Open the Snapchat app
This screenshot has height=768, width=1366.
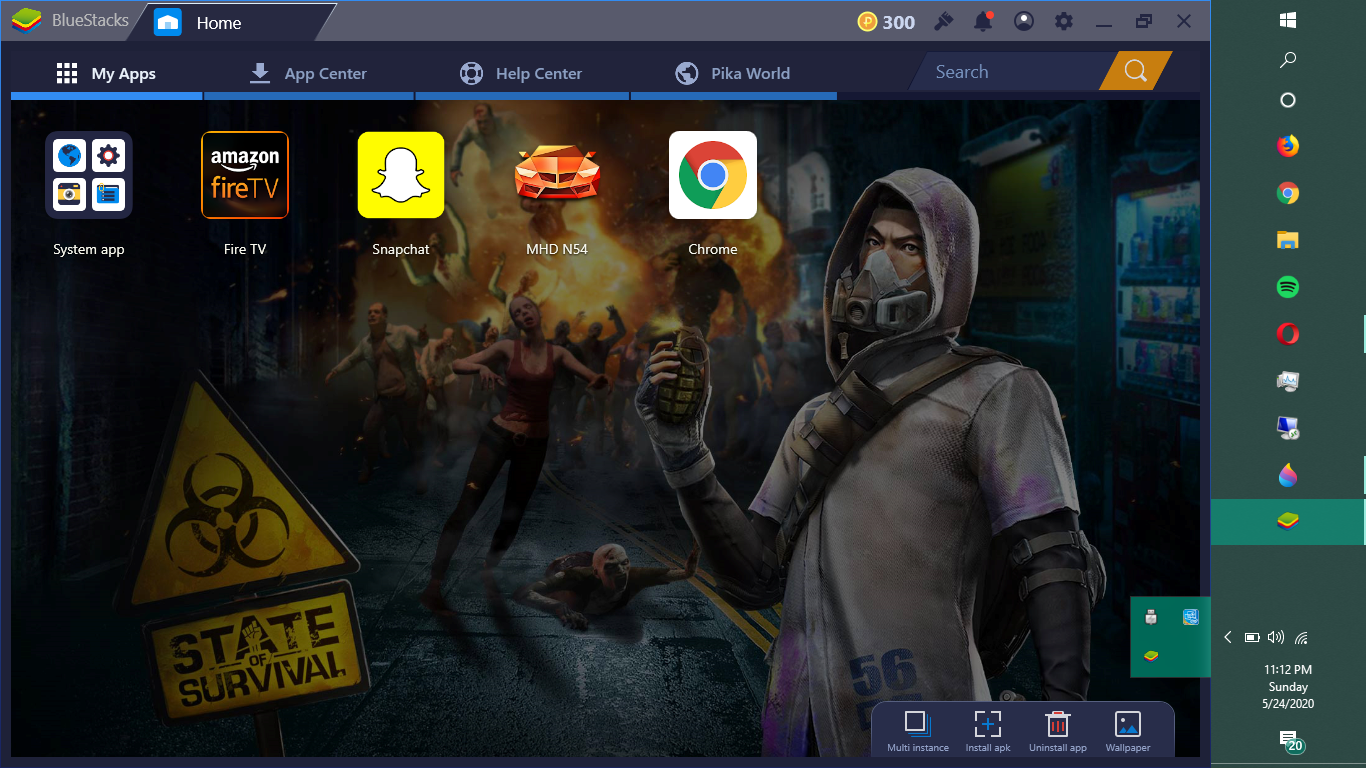tap(401, 175)
